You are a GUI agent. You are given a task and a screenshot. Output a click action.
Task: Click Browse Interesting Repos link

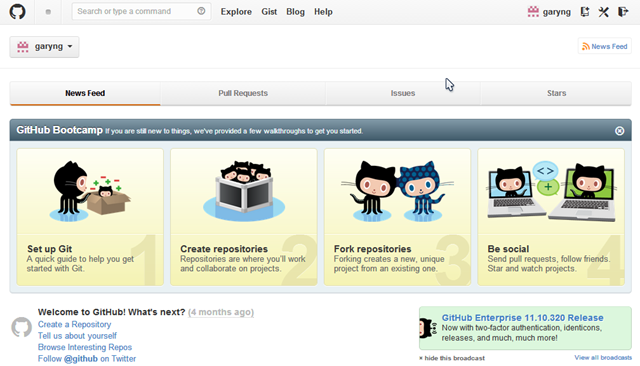[x=85, y=347]
